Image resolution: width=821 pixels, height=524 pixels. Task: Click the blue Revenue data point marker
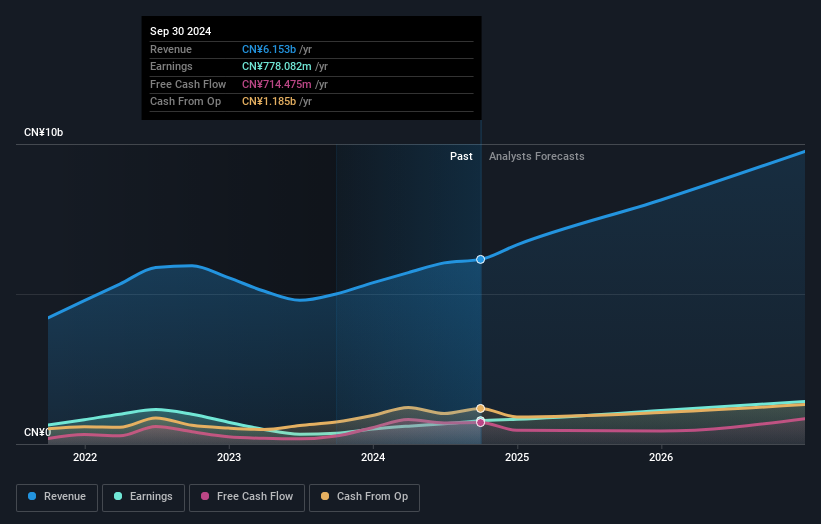(480, 259)
